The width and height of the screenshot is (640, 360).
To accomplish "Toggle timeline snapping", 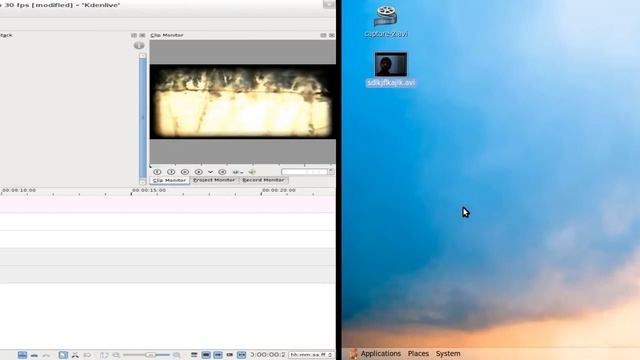I will pyautogui.click(x=242, y=355).
